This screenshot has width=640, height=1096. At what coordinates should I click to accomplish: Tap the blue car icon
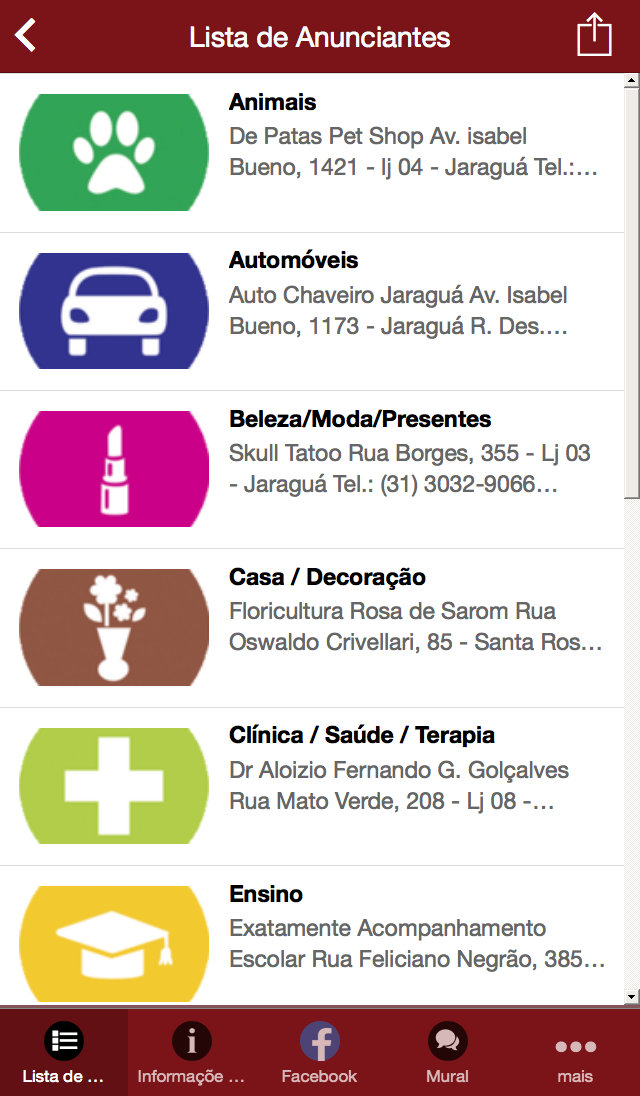point(114,311)
